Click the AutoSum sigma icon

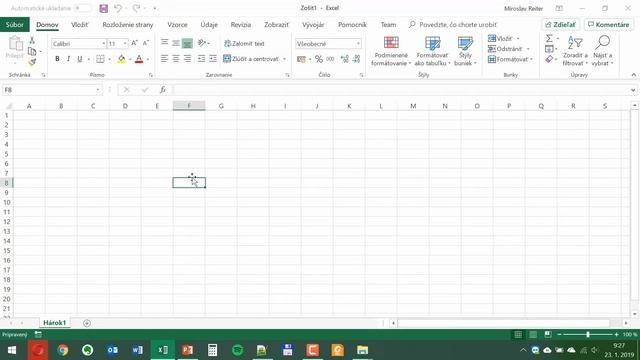[x=549, y=38]
